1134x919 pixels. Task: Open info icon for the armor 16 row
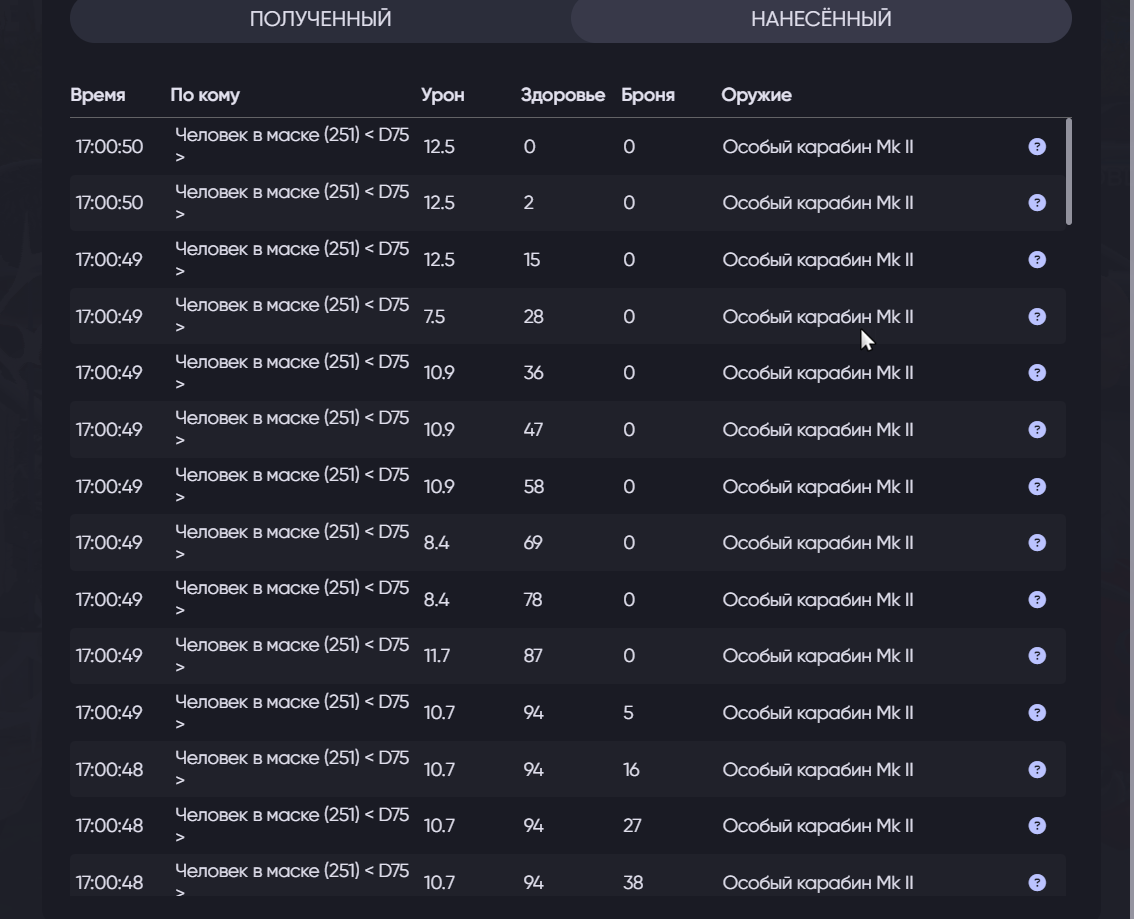(1037, 770)
